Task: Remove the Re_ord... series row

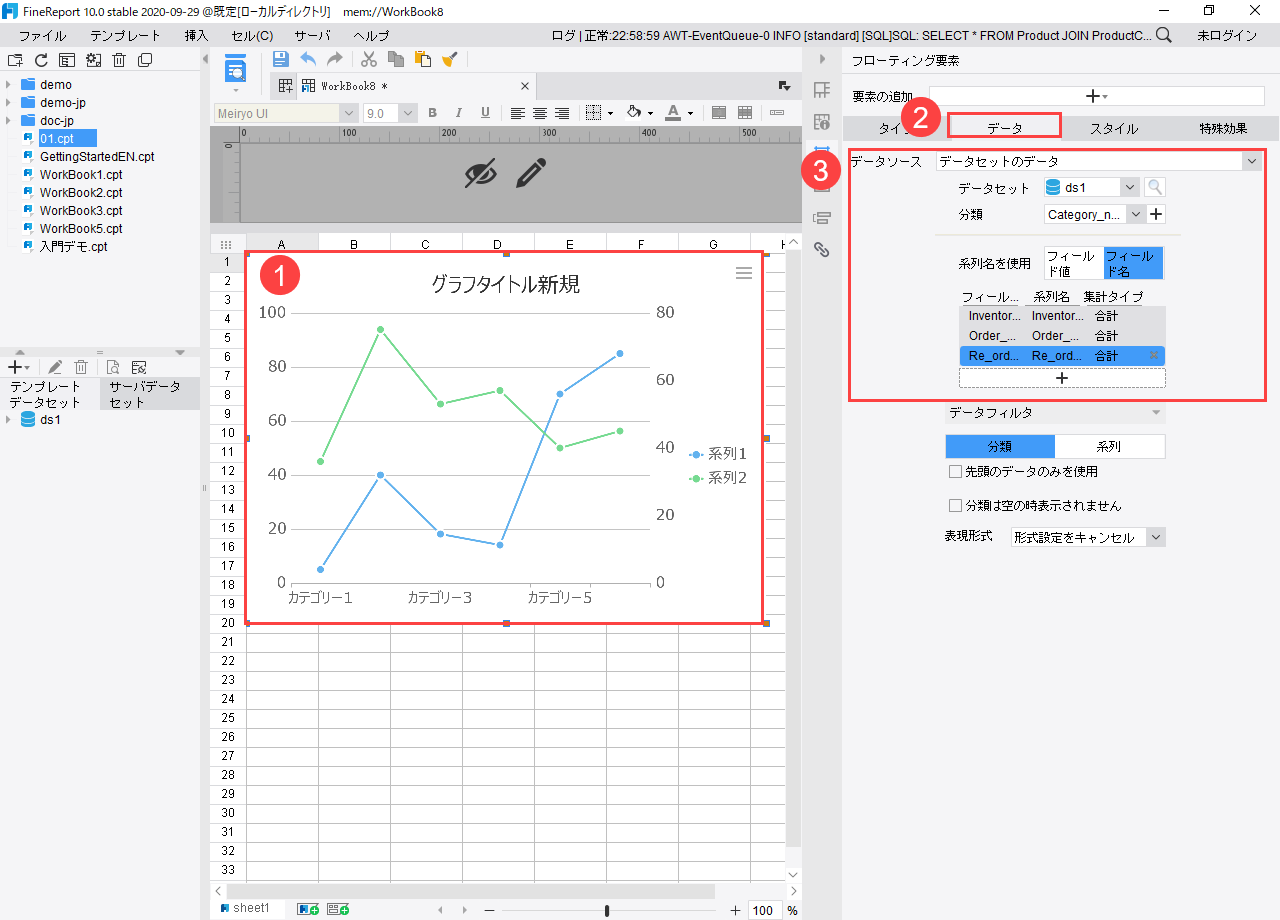Action: [1154, 356]
